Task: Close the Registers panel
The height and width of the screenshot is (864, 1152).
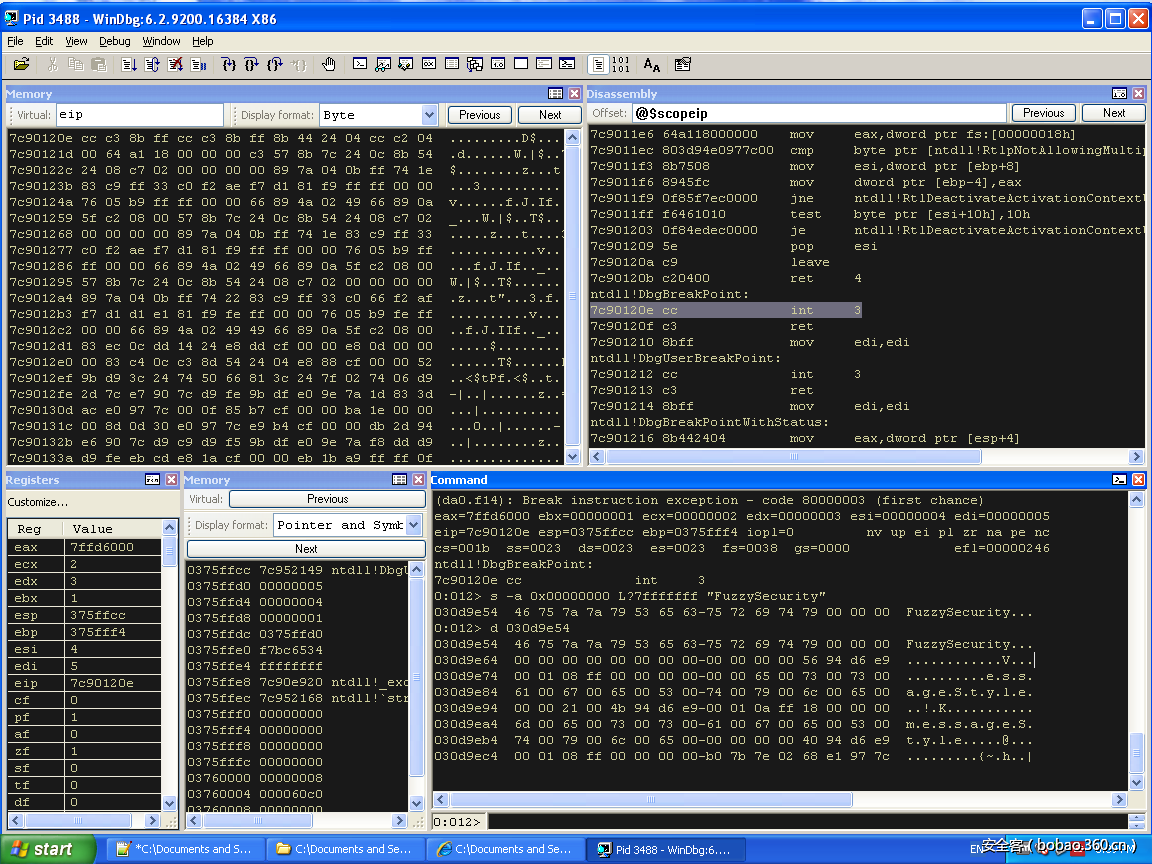Action: coord(172,480)
